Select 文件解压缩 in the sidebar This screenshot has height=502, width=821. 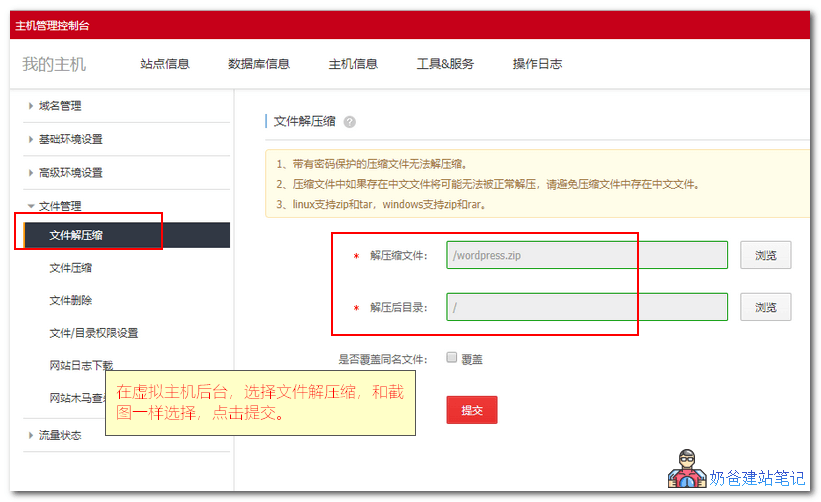pyautogui.click(x=127, y=235)
